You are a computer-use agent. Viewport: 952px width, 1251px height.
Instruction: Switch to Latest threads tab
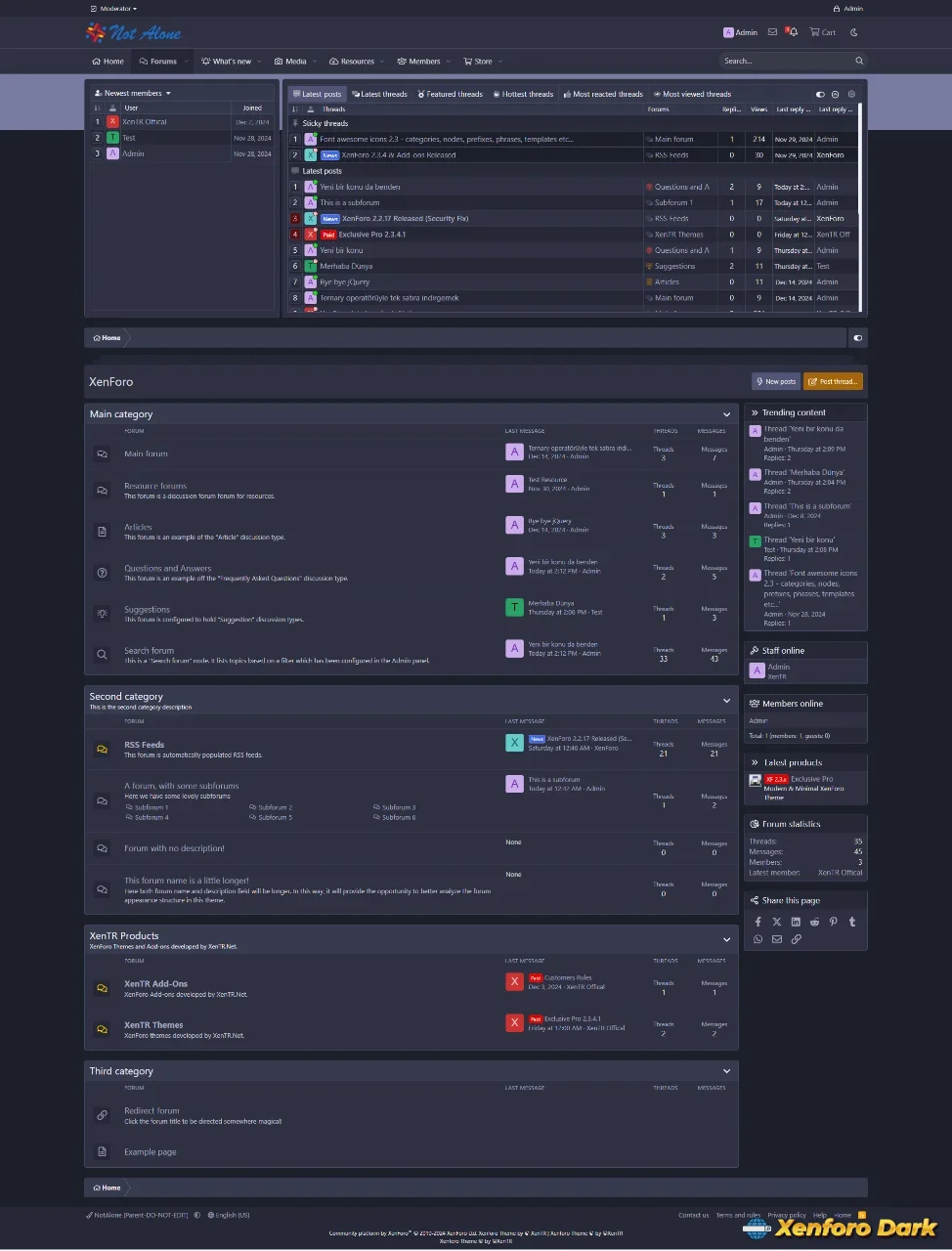[379, 94]
